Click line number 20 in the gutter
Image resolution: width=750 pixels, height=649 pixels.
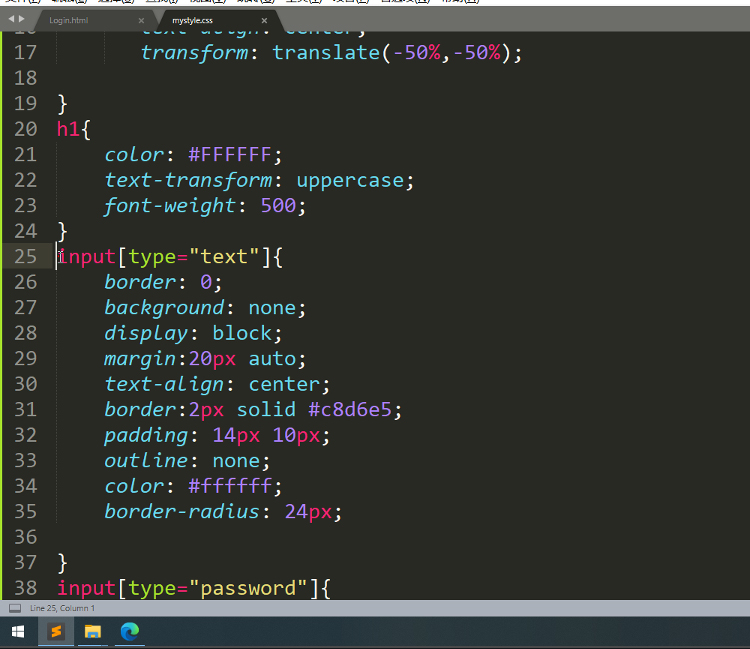pyautogui.click(x=25, y=128)
